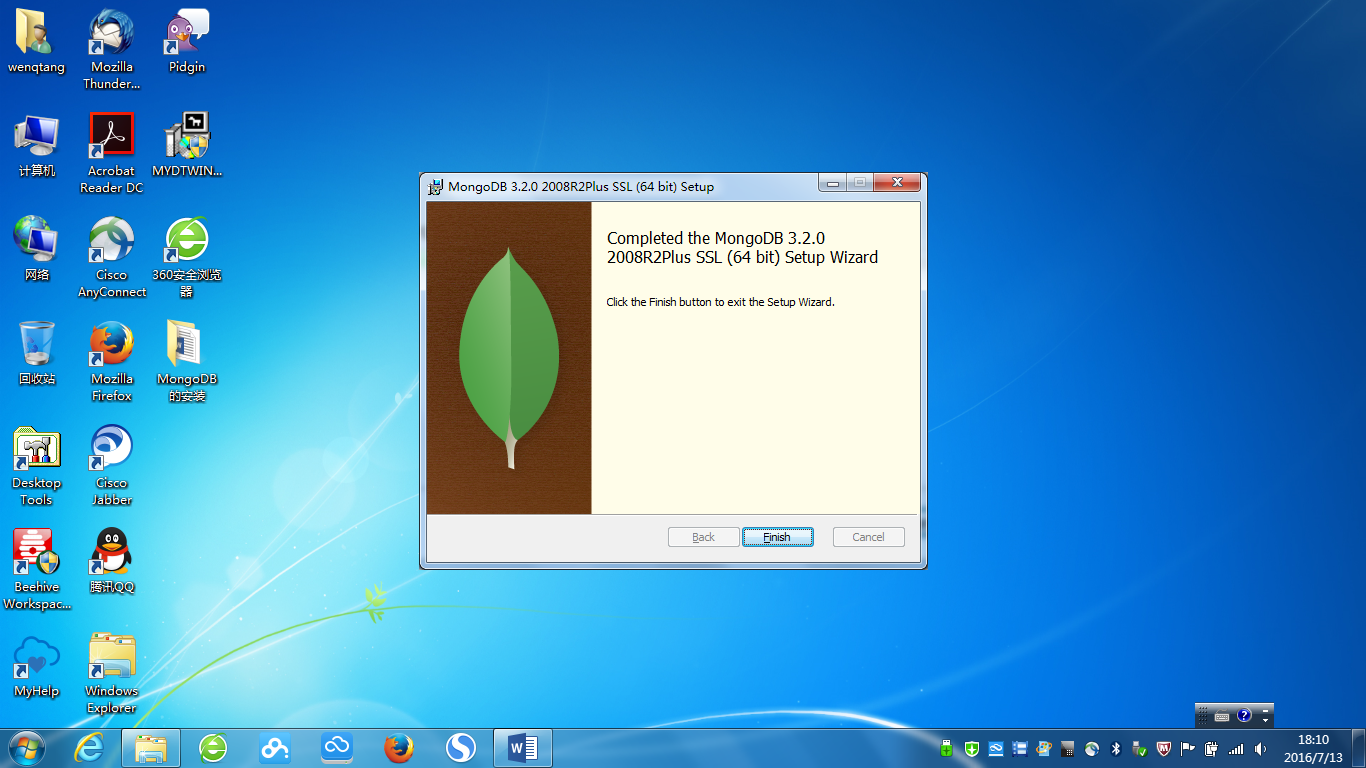Open the language bar options arrow

tap(1265, 721)
